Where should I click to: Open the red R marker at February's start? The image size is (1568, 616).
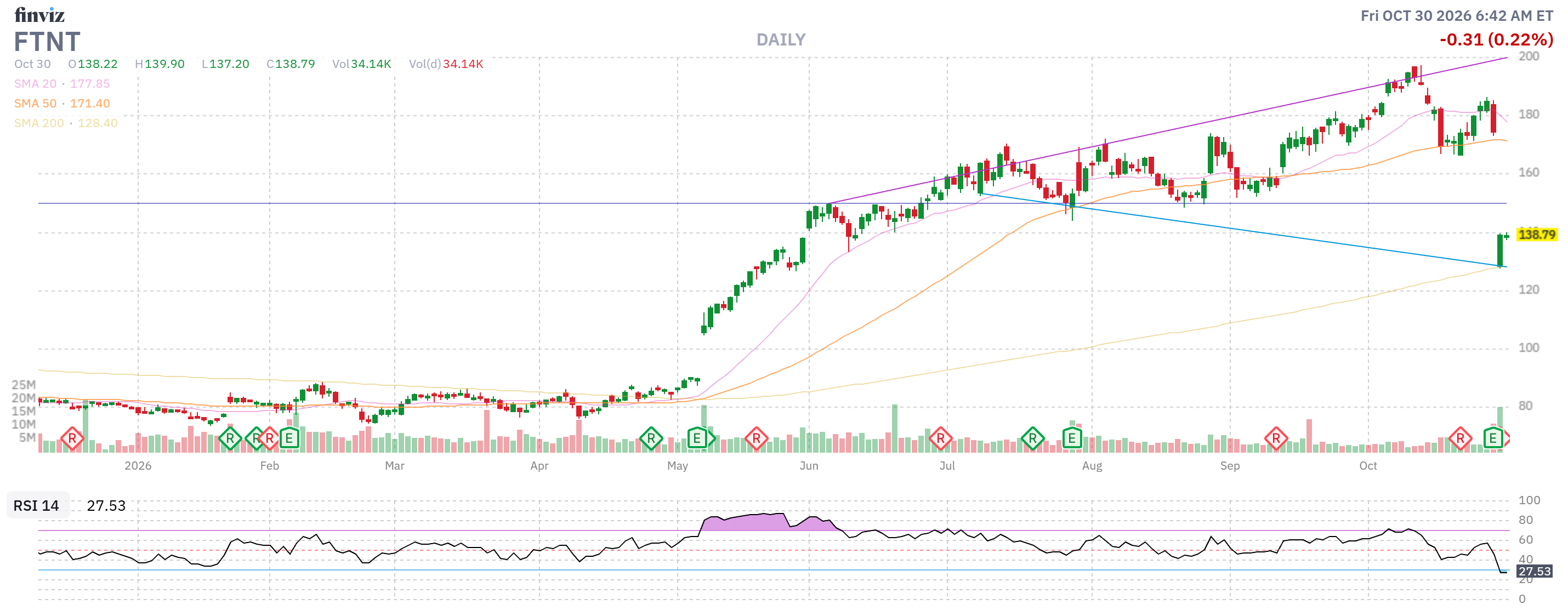point(270,438)
